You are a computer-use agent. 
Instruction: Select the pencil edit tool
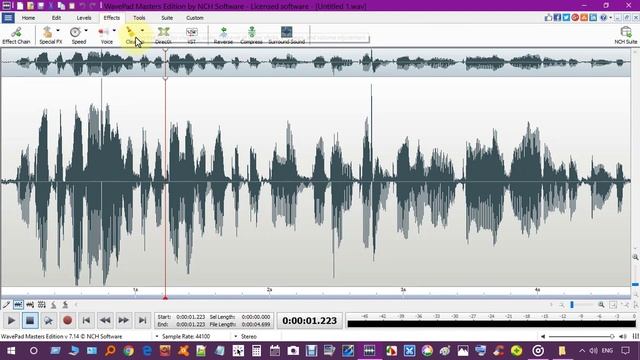coord(6,304)
